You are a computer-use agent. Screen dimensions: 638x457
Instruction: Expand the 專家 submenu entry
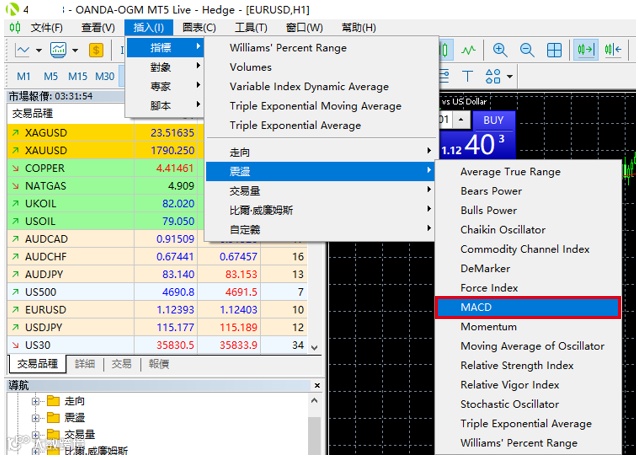165,86
